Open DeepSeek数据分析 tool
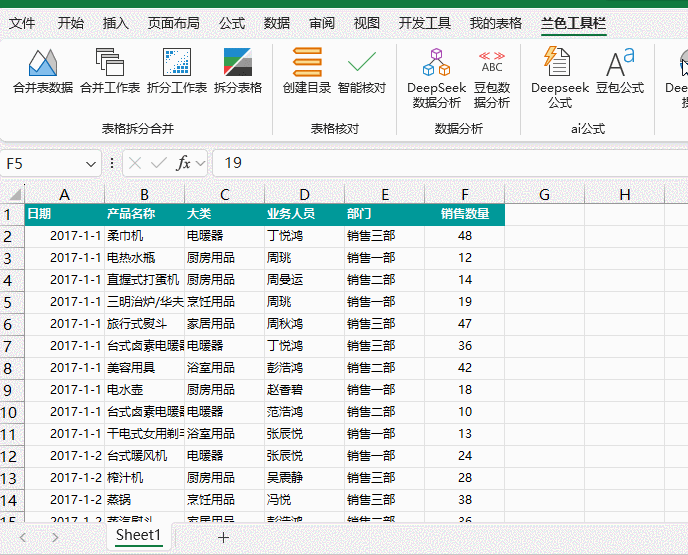The image size is (688, 555). 436,78
